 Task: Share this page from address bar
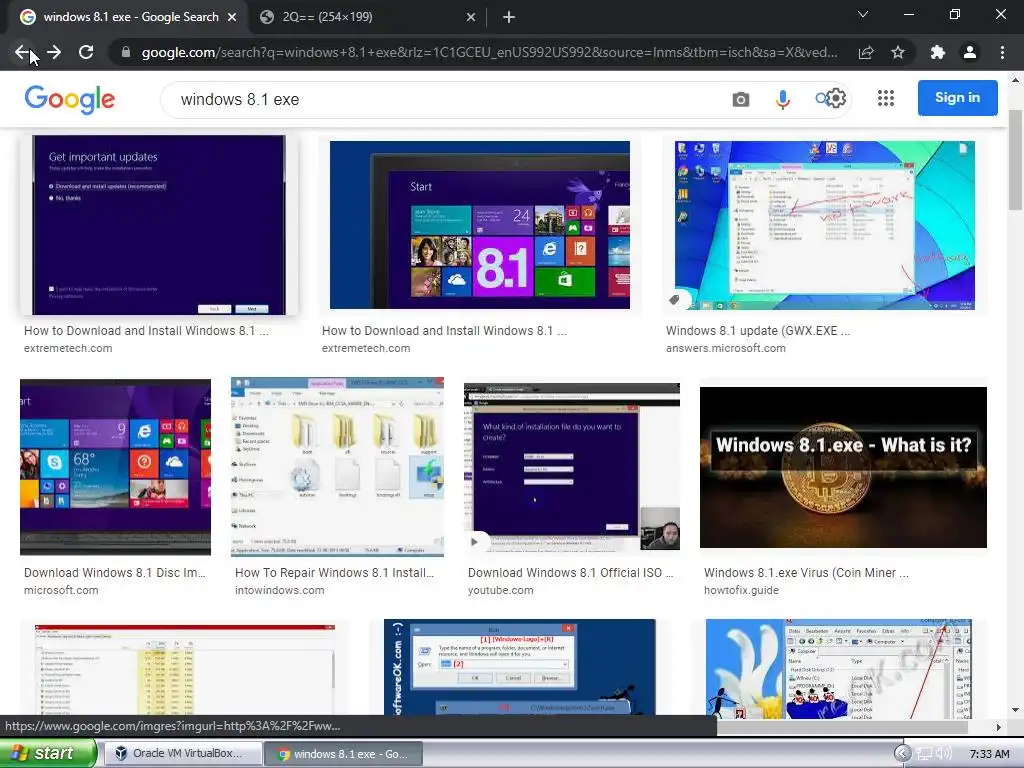[x=866, y=52]
